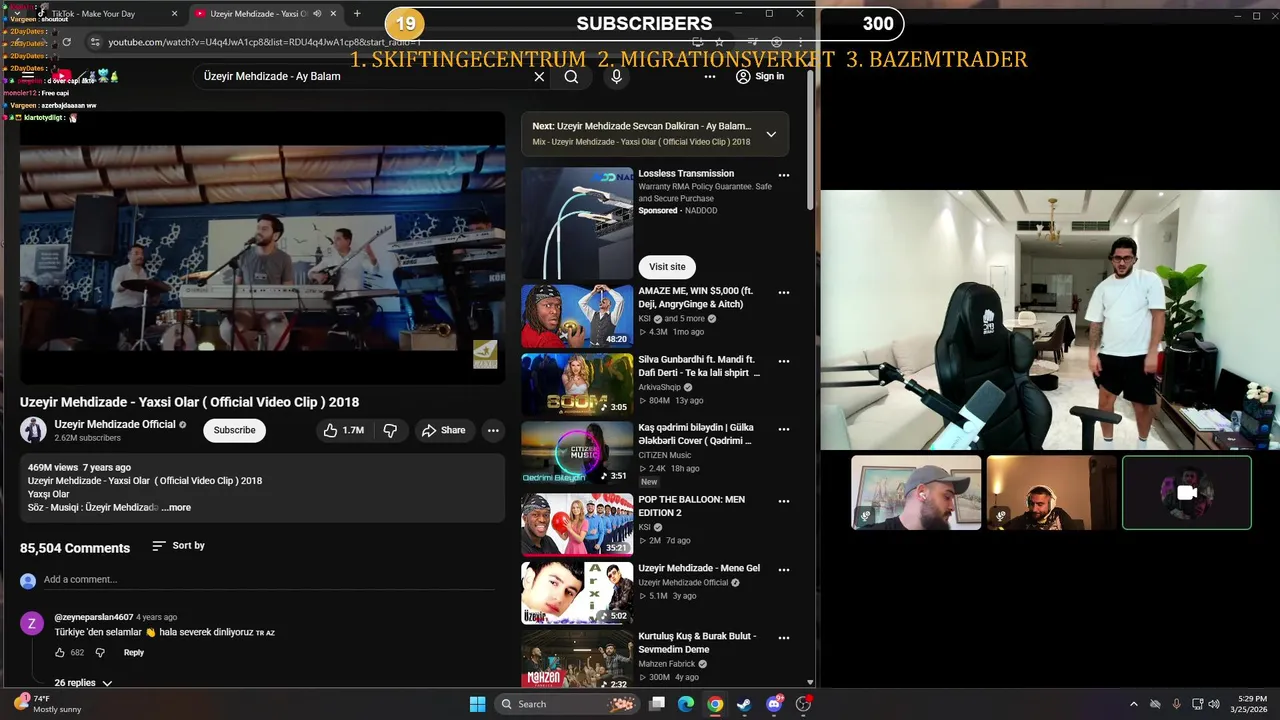Open options for Mene Gel video

pos(784,570)
